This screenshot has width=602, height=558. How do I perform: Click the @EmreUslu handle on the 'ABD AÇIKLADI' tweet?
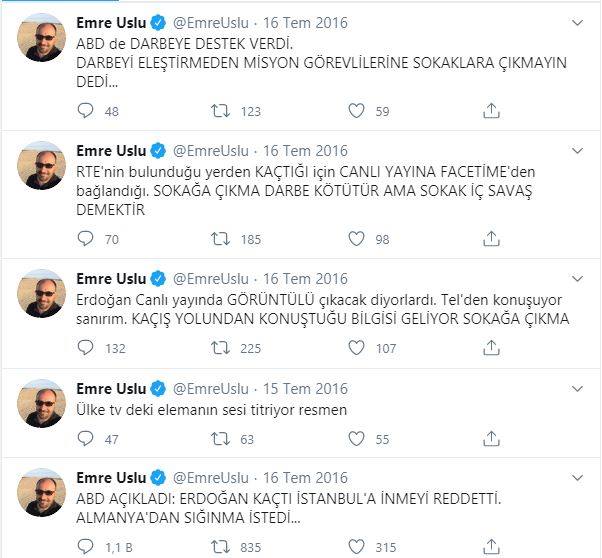click(x=211, y=478)
